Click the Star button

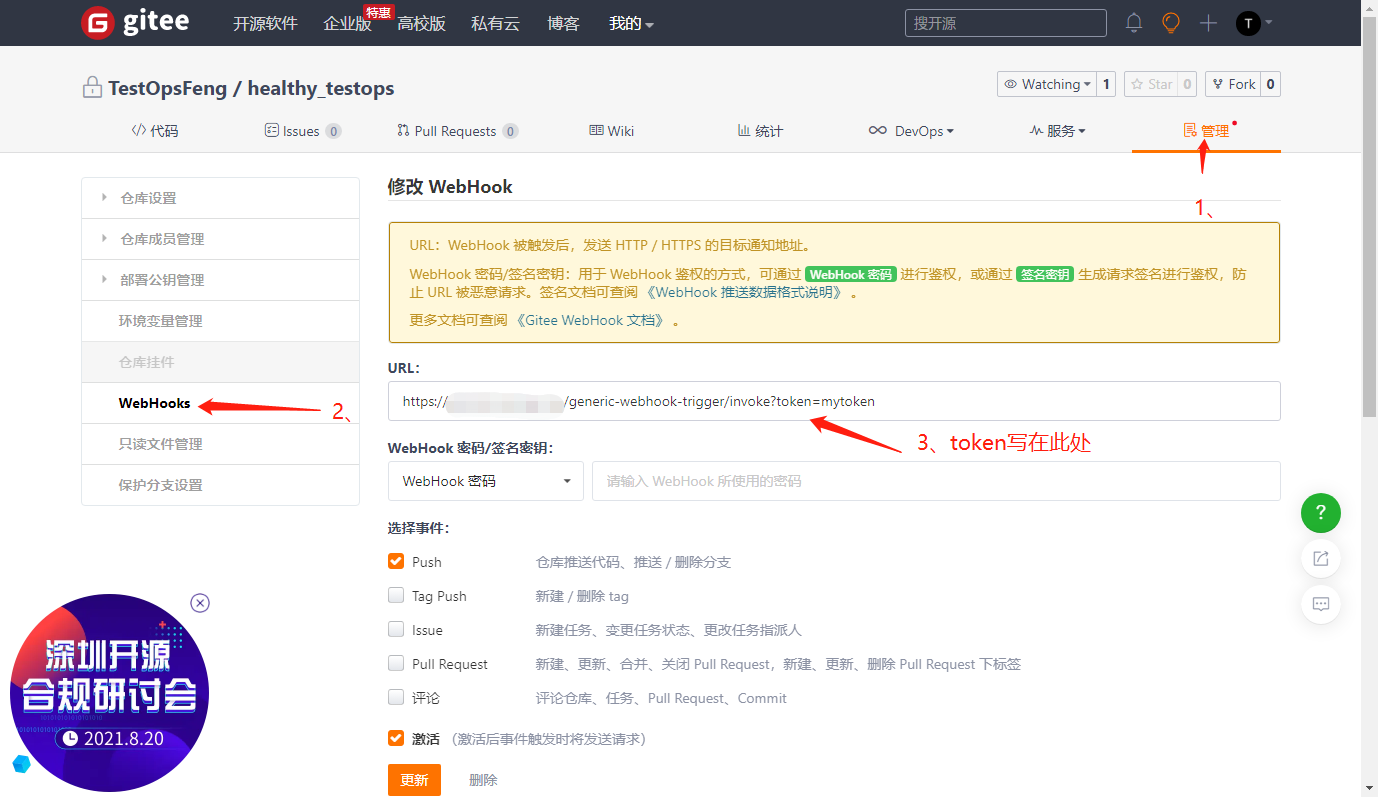tap(1151, 84)
